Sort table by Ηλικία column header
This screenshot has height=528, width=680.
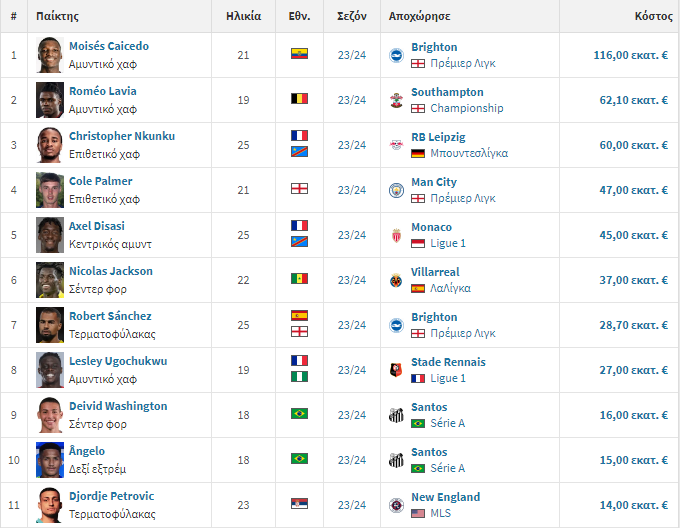click(x=243, y=16)
